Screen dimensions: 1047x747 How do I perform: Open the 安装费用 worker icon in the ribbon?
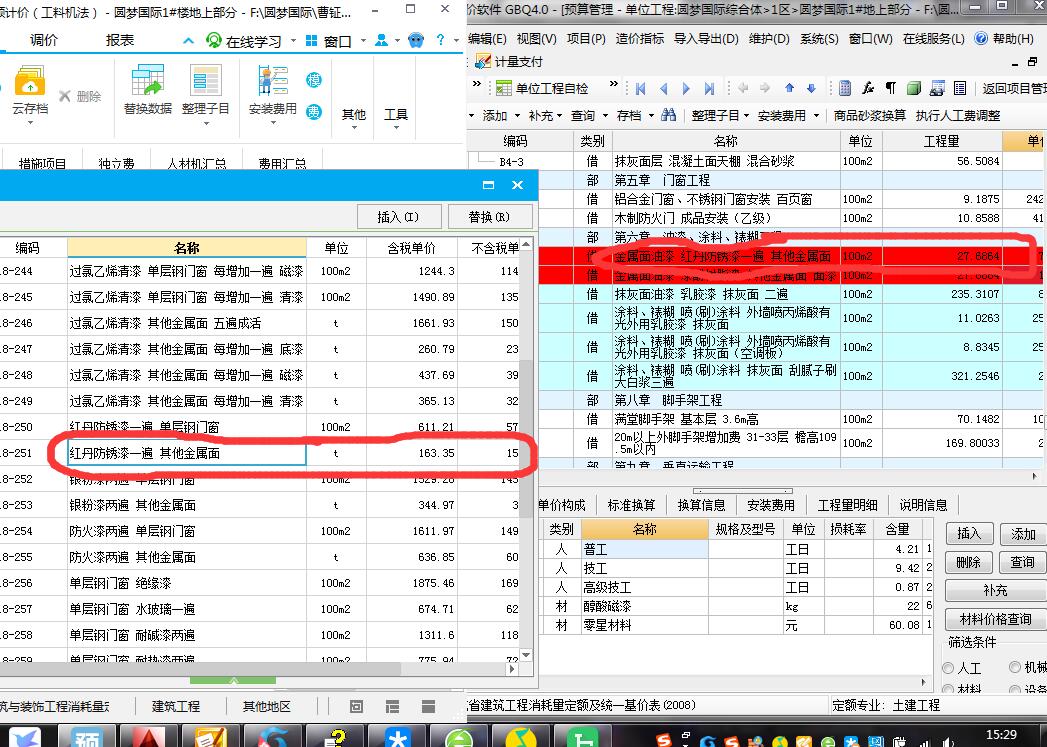pyautogui.click(x=272, y=80)
